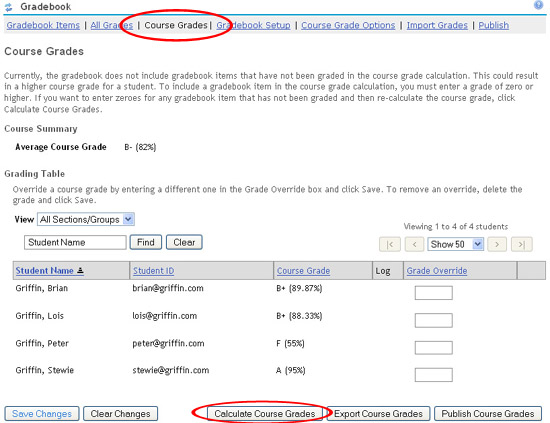The width and height of the screenshot is (550, 423).
Task: Go to last page of students
Action: coord(522,244)
